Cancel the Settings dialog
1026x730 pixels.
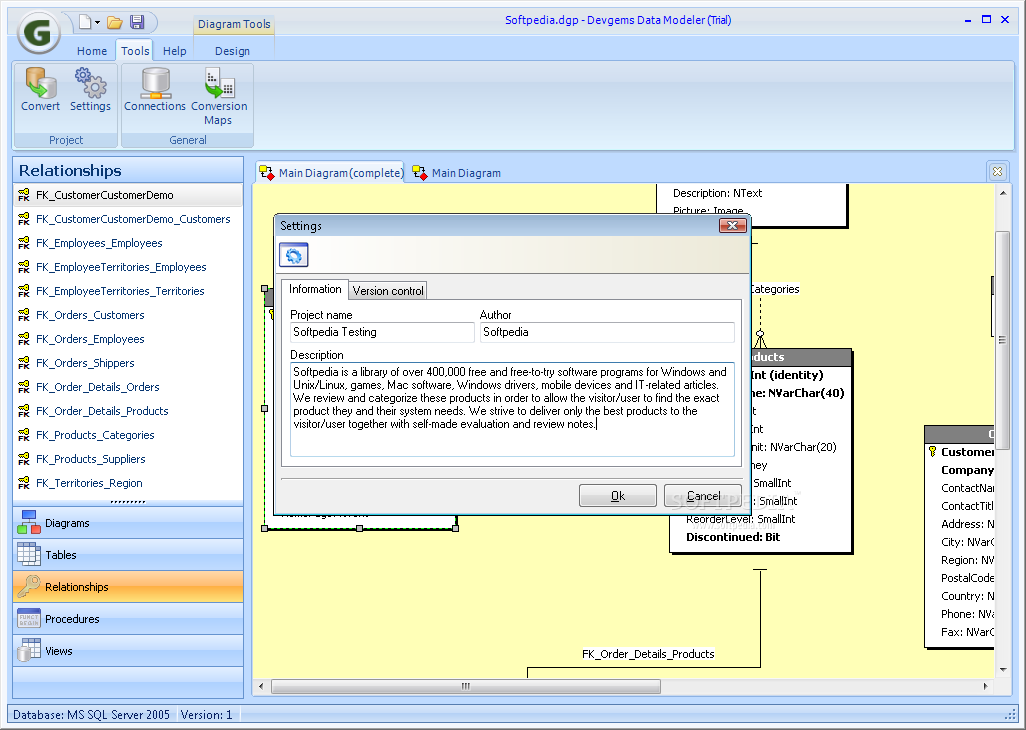coord(703,496)
